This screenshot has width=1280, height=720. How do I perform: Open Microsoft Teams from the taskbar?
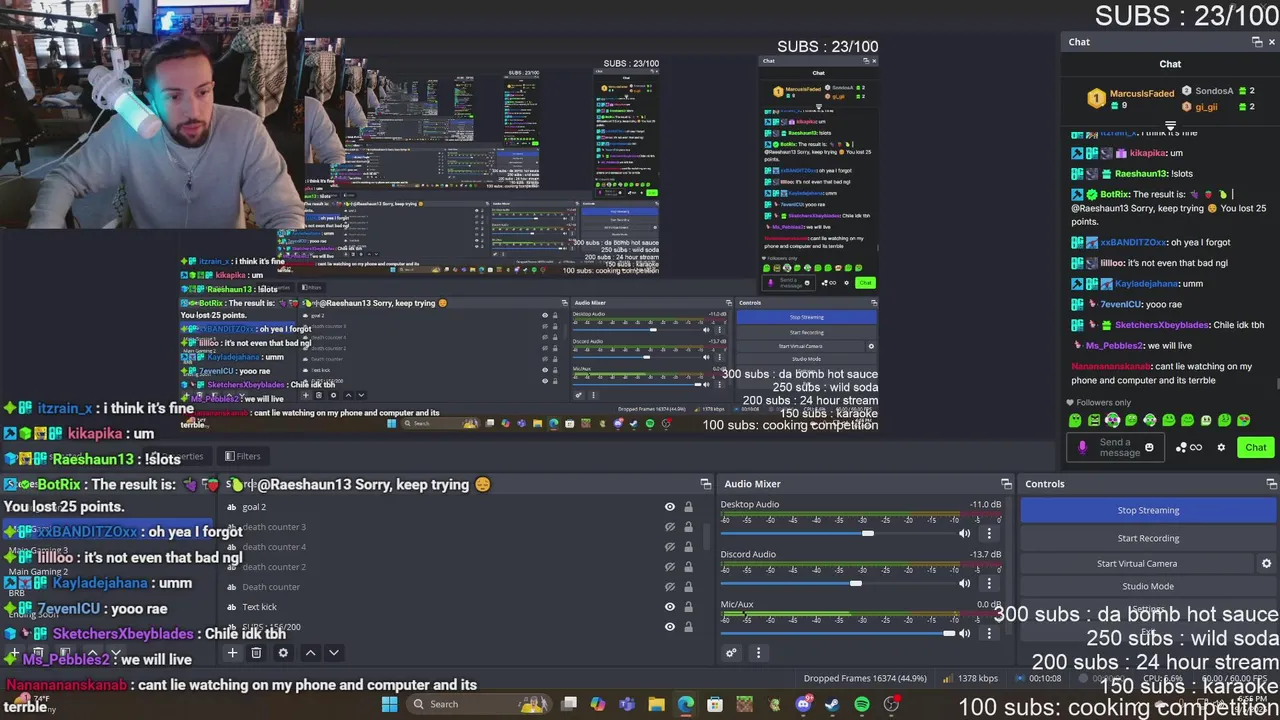[627, 704]
